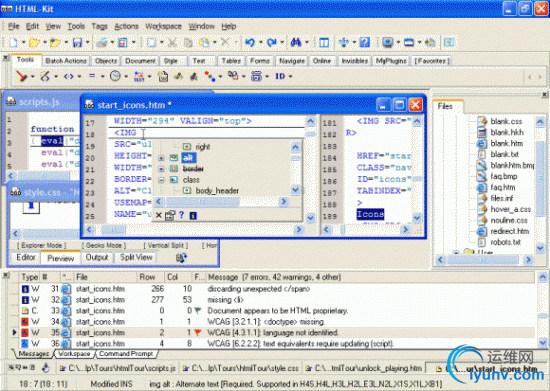The image size is (550, 391).
Task: Click the Cut scissors icon
Action: click(172, 43)
